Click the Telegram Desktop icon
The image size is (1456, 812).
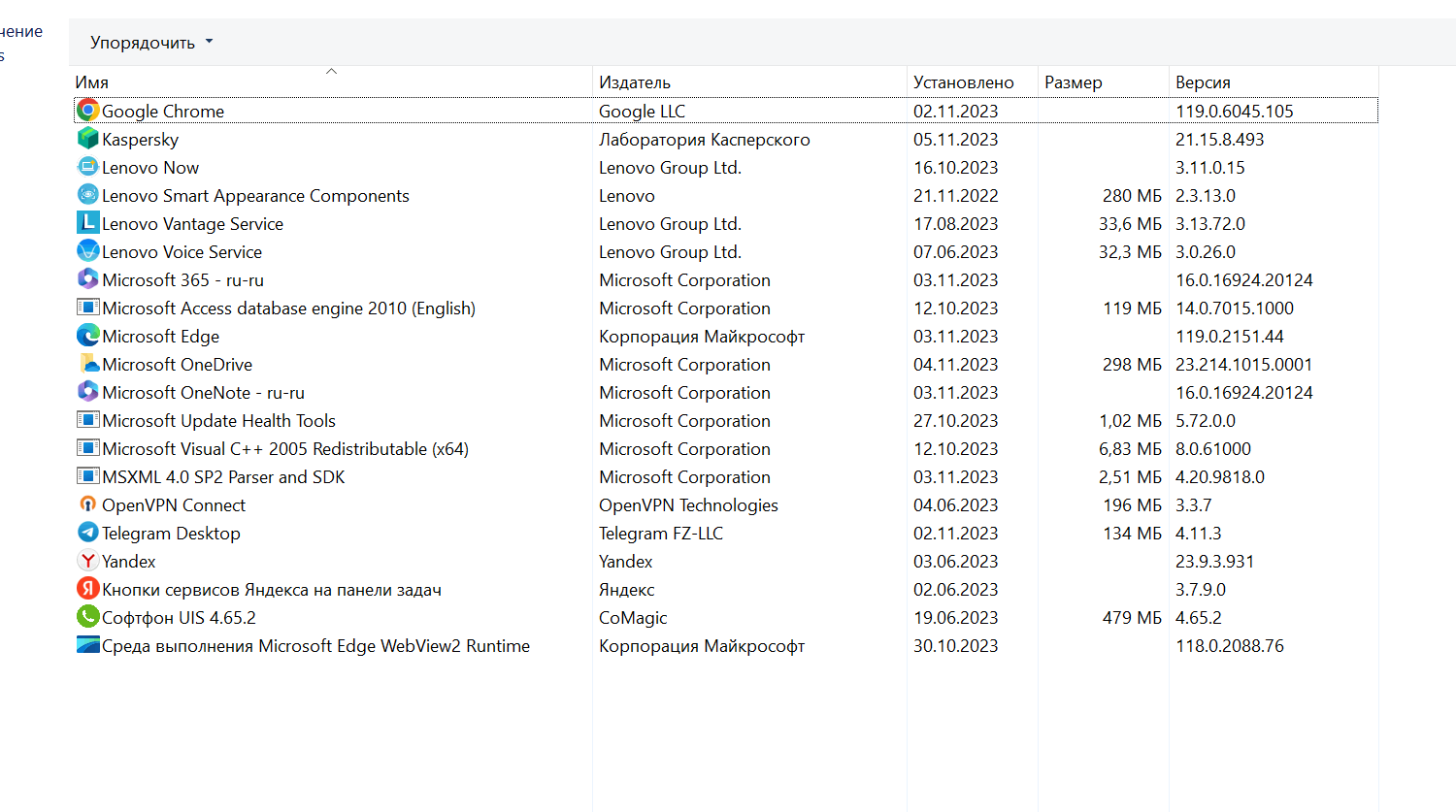pyautogui.click(x=88, y=533)
